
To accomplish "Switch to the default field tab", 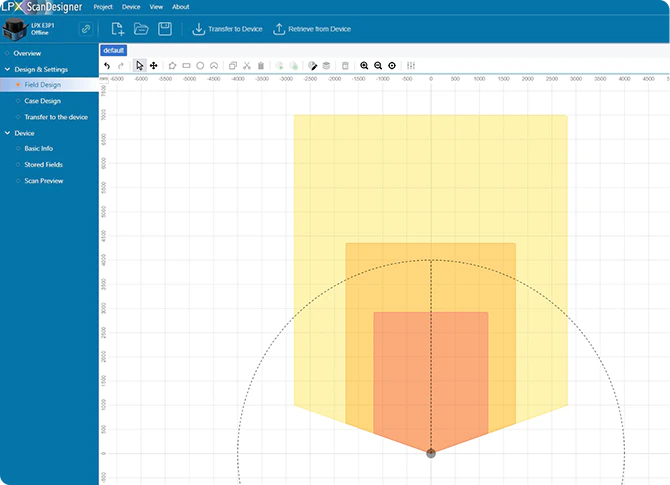I will (x=114, y=49).
